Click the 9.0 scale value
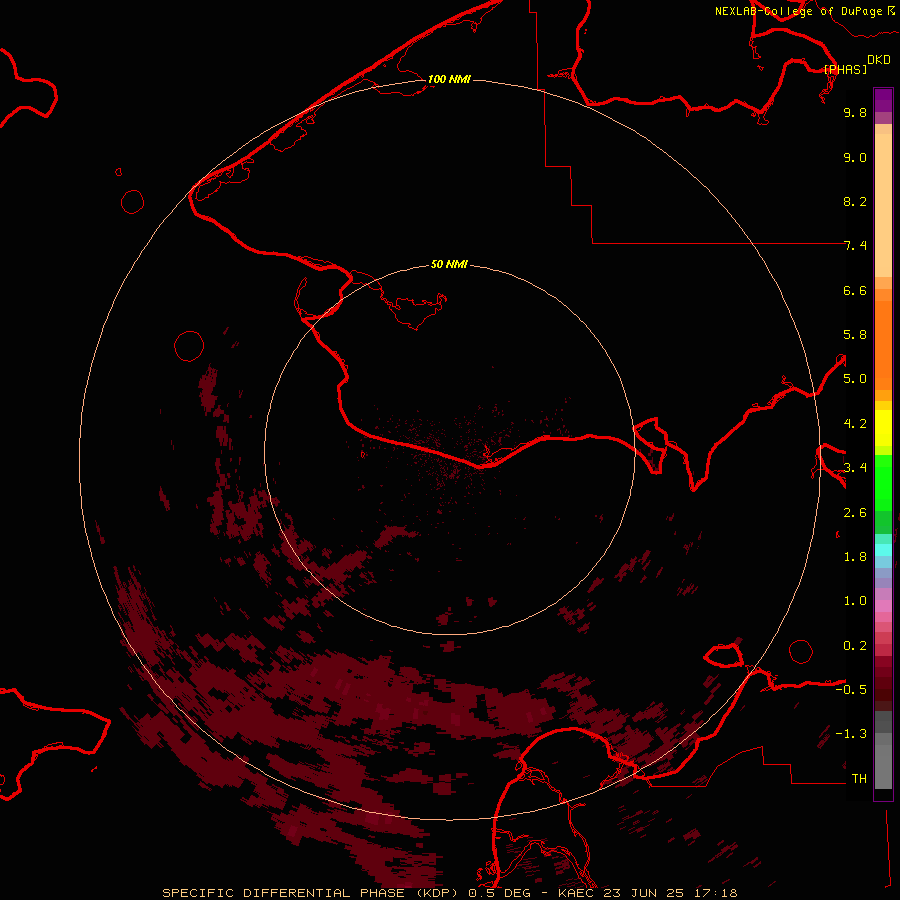 855,157
